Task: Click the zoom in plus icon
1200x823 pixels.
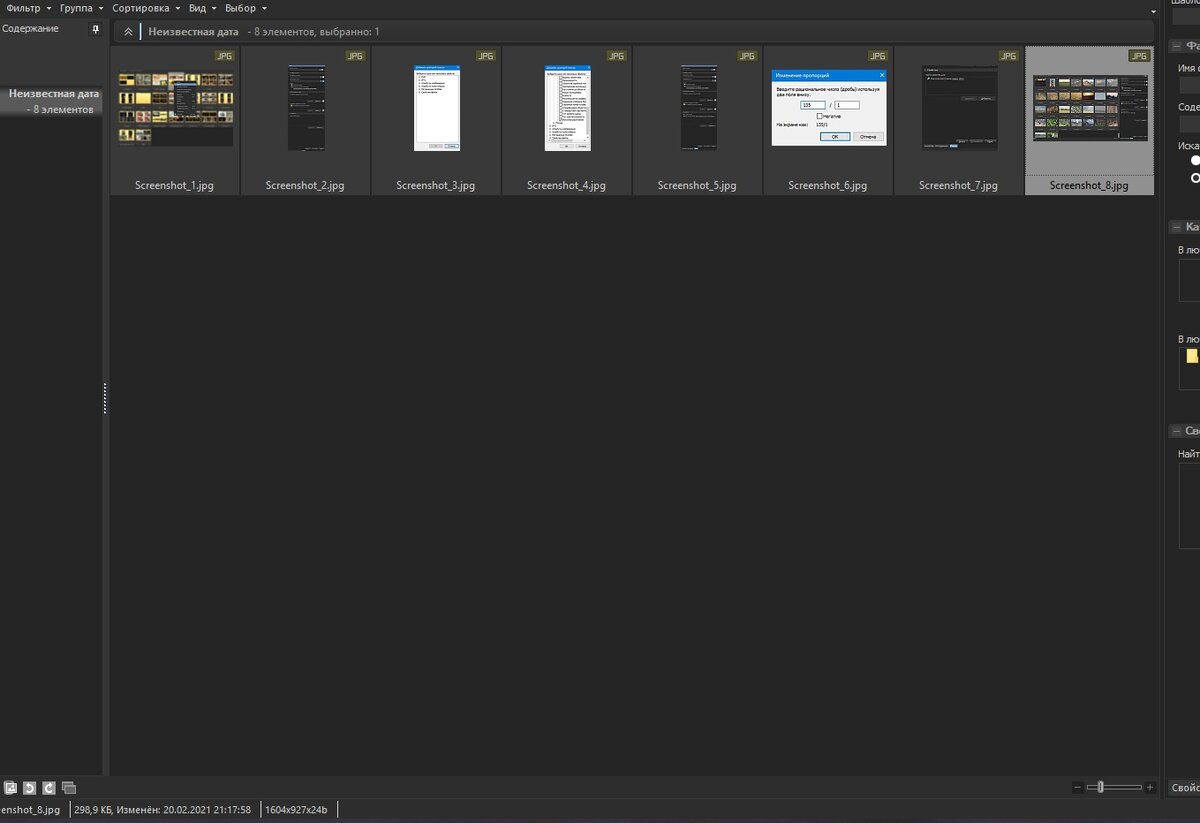Action: (1150, 788)
